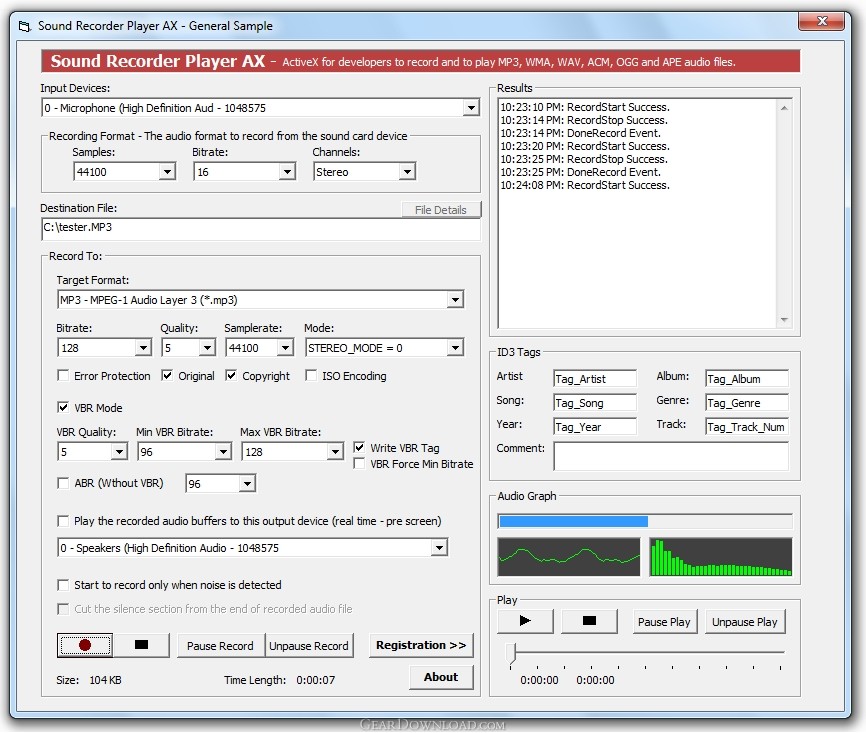Image resolution: width=866 pixels, height=733 pixels.
Task: Click the Unpause Play button
Action: coord(744,622)
